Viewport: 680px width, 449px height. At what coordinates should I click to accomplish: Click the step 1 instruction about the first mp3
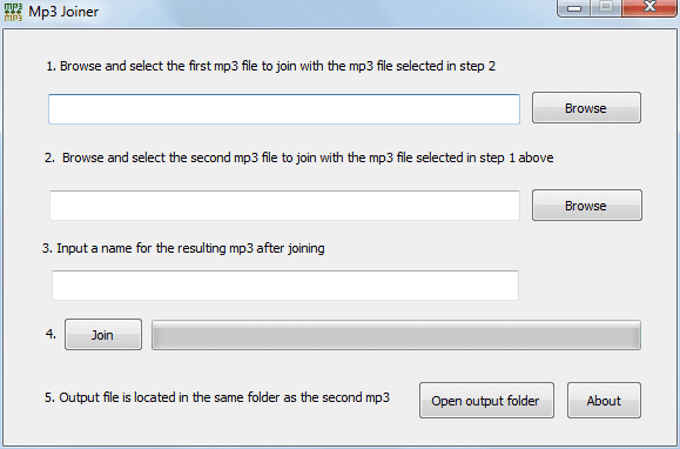coord(271,66)
